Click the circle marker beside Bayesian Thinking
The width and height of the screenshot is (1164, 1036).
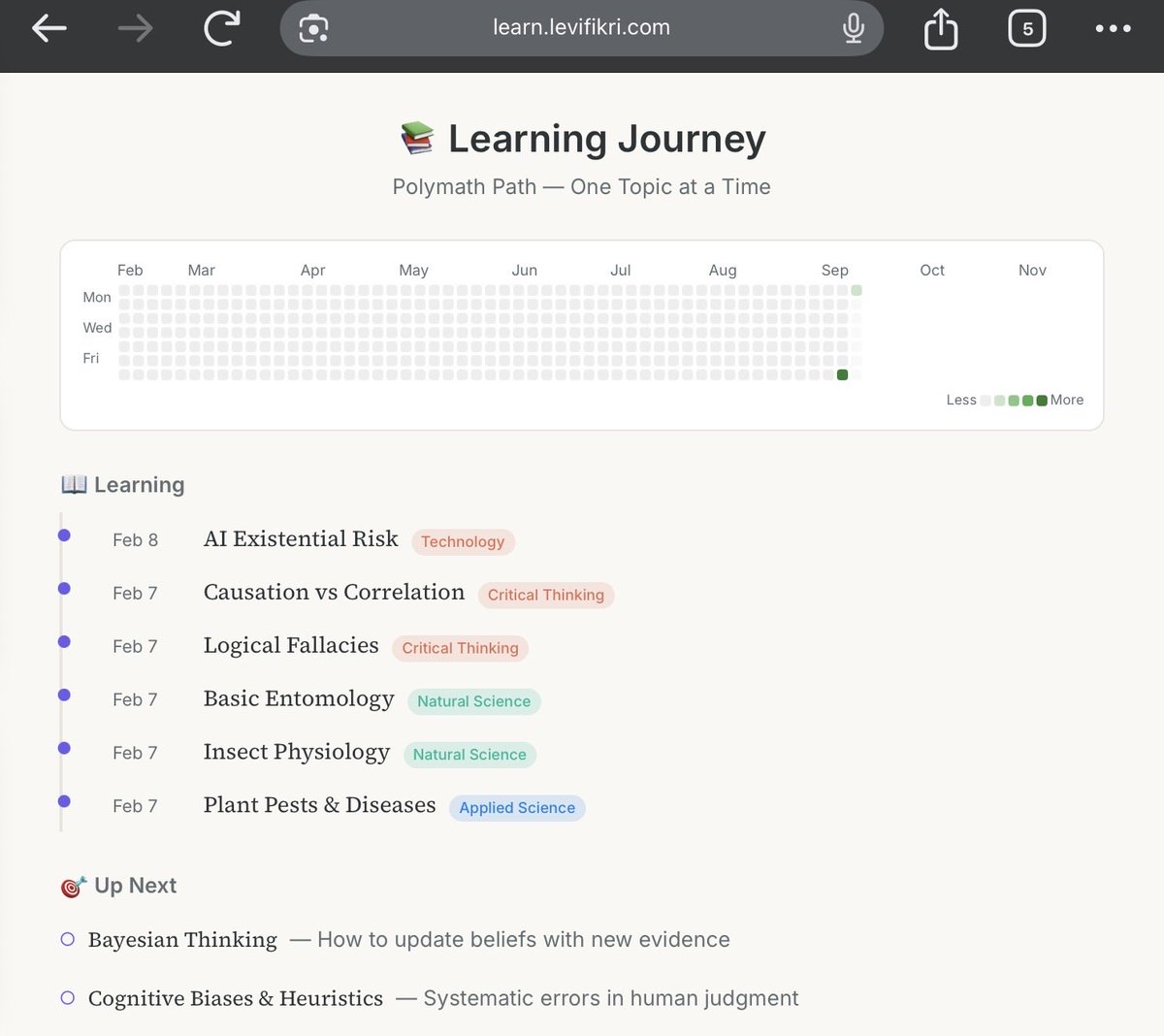tap(68, 939)
